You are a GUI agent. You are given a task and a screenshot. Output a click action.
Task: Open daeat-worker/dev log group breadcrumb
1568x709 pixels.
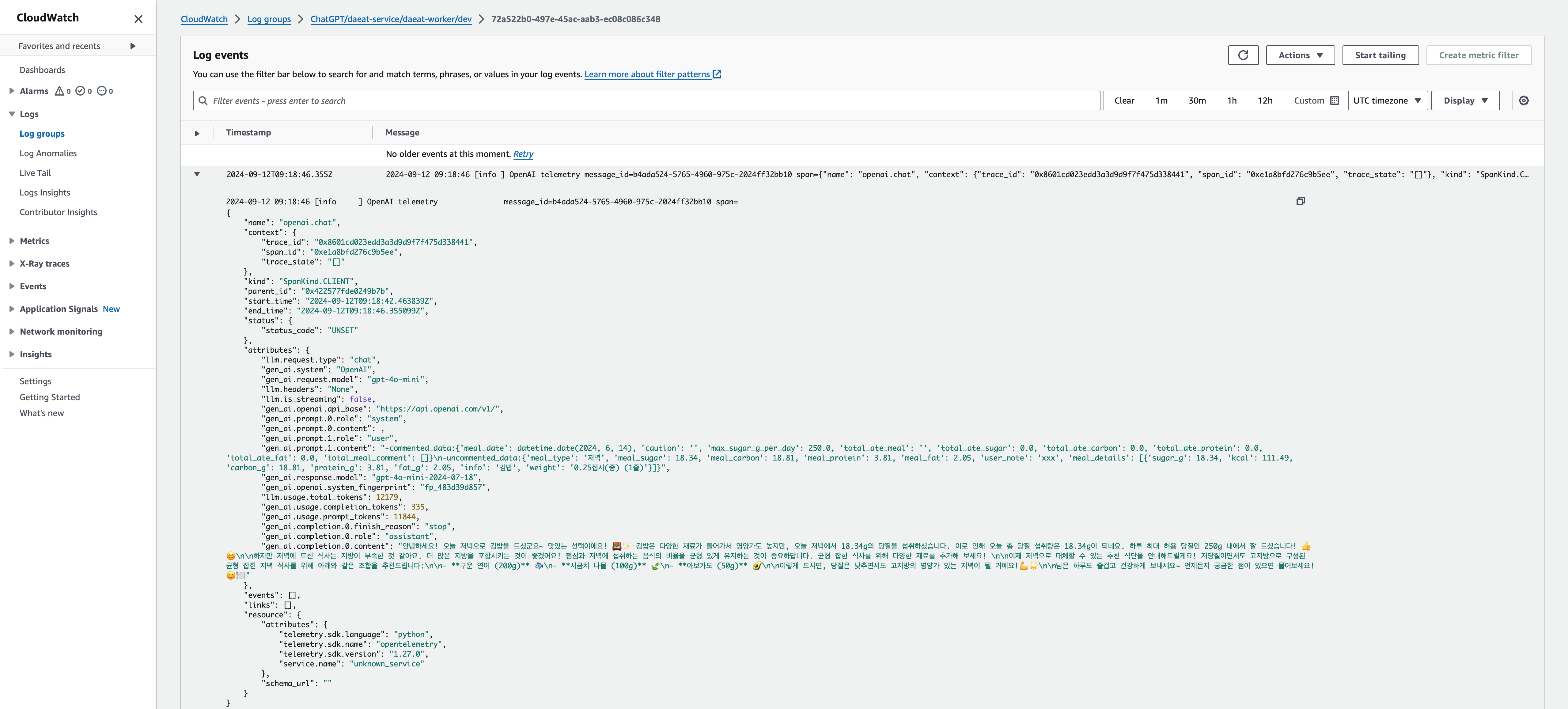(391, 20)
